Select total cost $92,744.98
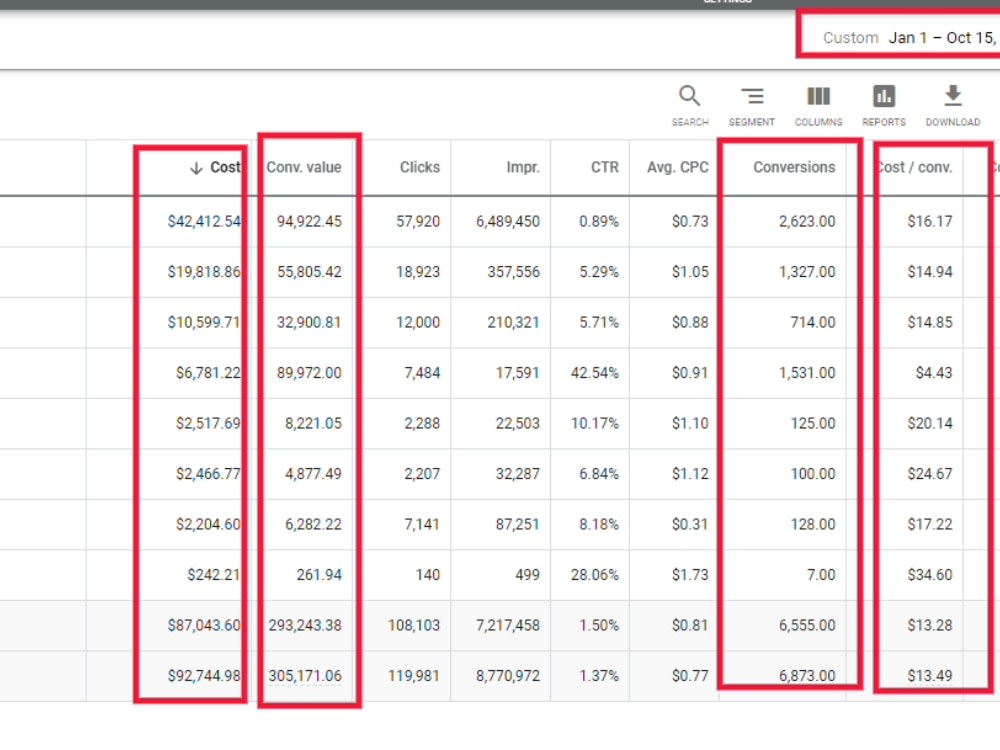Screen dimensions: 1000x750 point(204,675)
